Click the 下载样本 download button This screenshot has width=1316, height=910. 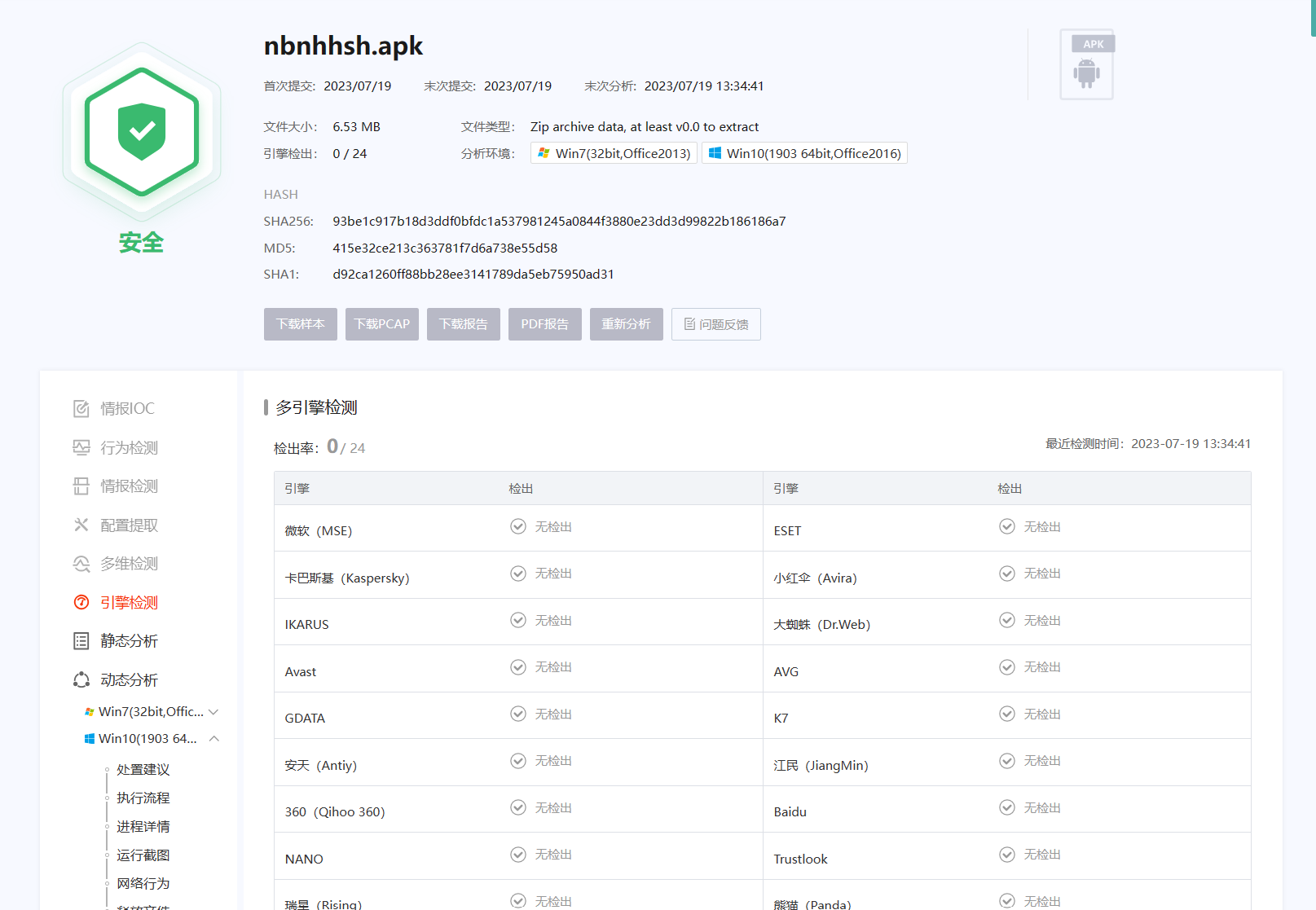click(x=300, y=323)
